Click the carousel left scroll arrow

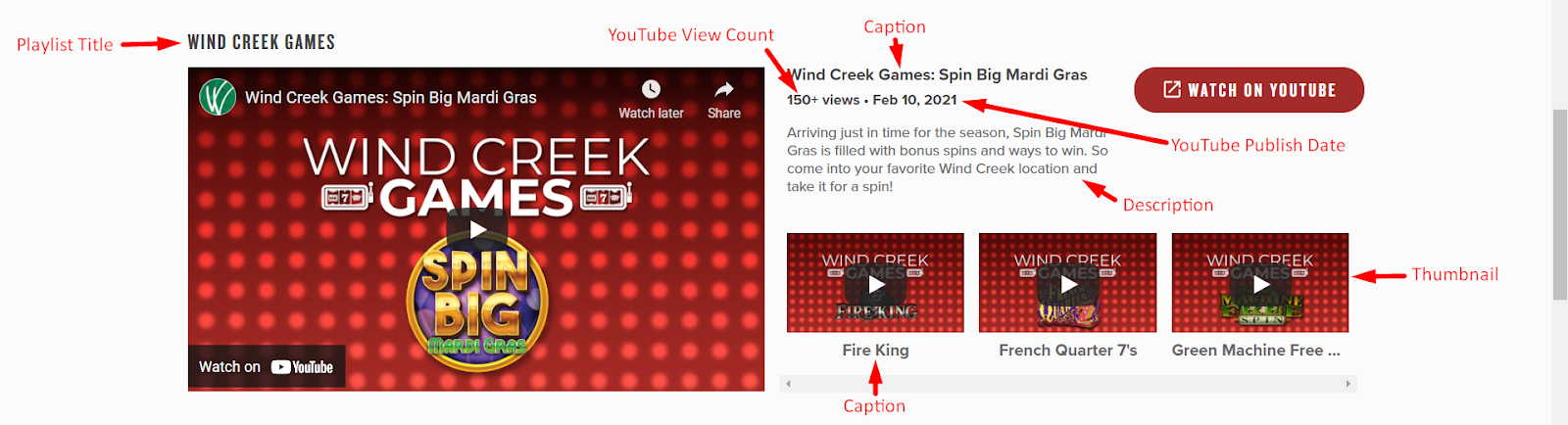click(x=788, y=384)
